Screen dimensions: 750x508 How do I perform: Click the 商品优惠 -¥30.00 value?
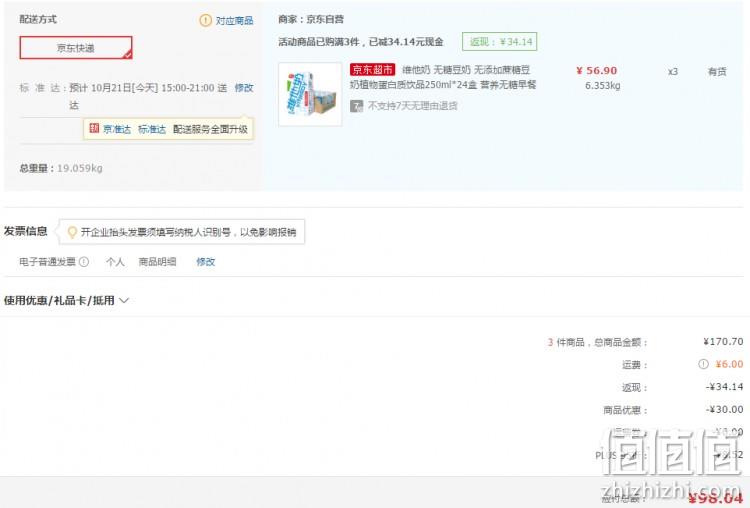725,409
